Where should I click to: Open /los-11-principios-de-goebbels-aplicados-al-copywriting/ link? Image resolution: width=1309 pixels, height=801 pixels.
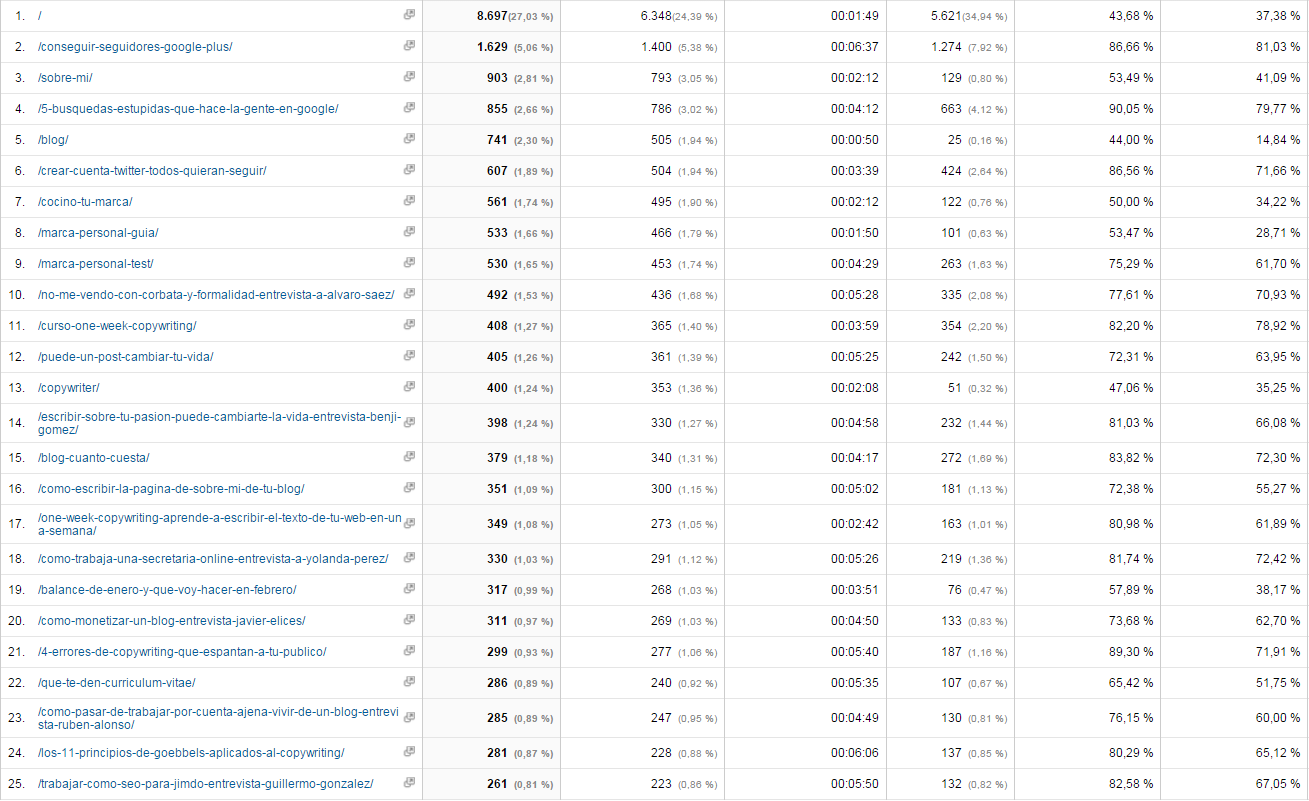point(191,753)
